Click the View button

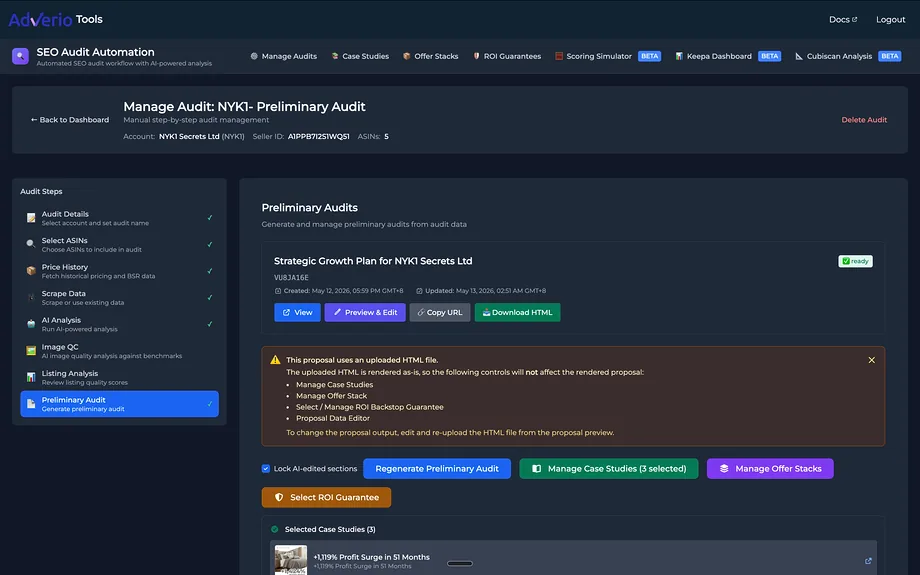pos(297,312)
